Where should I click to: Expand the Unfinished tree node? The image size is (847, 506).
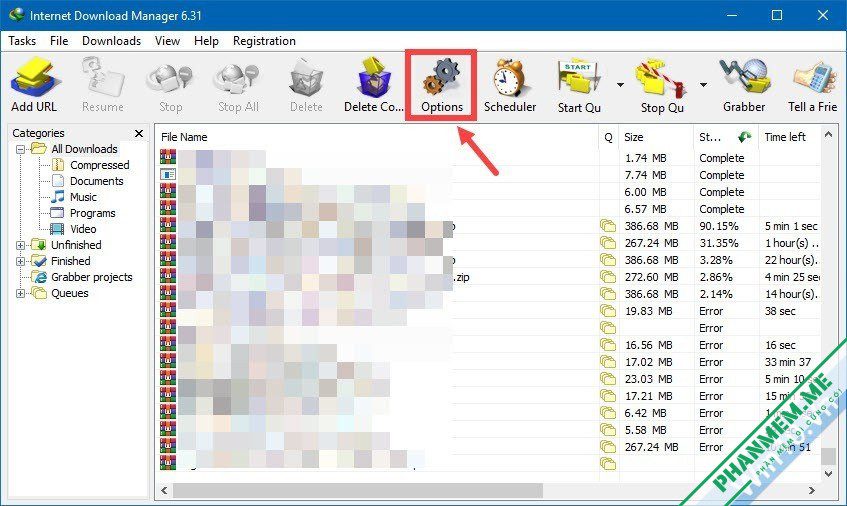(21, 245)
